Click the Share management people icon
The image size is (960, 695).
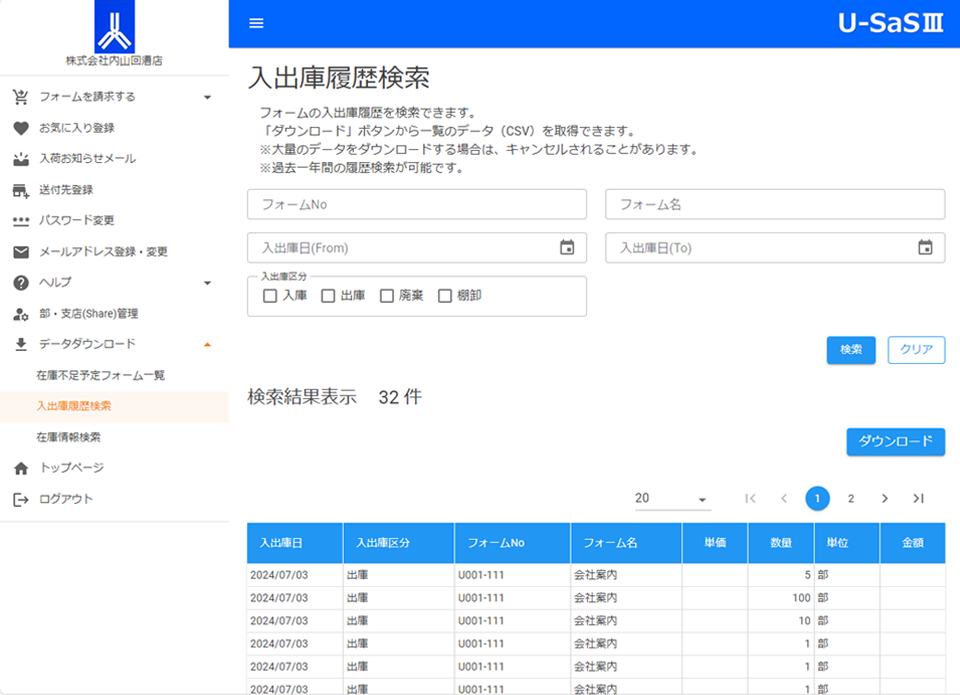(x=21, y=314)
